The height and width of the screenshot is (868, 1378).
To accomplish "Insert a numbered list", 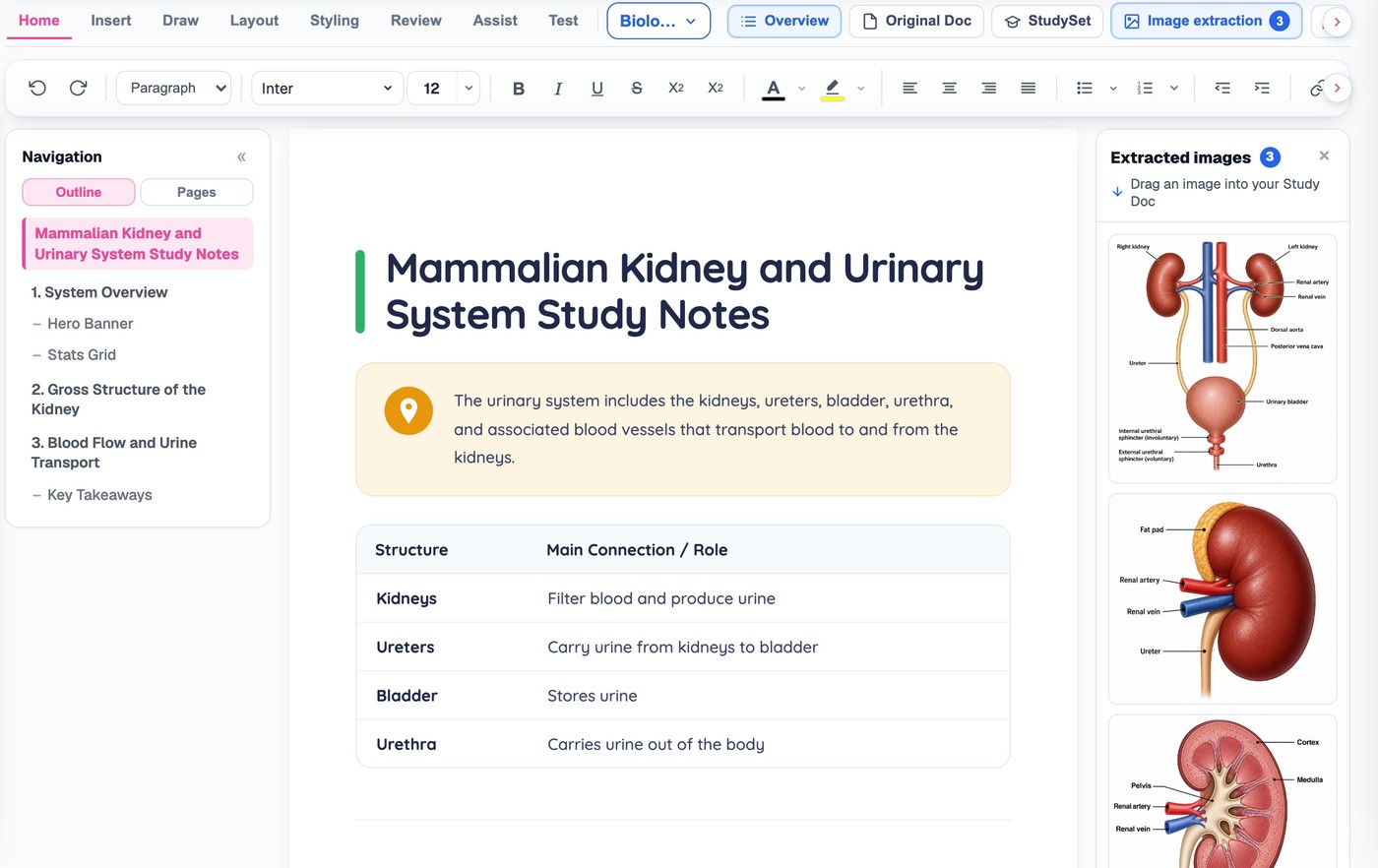I will 1145,89.
